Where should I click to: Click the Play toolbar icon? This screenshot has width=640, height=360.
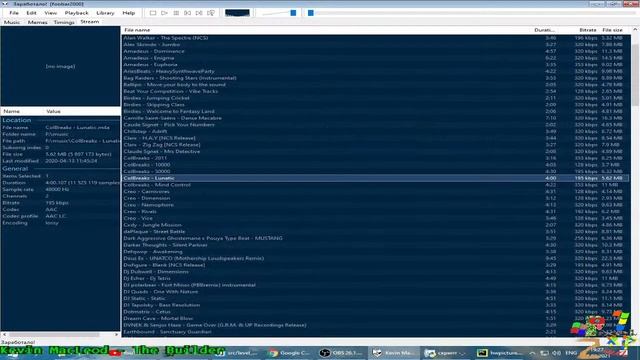click(164, 13)
